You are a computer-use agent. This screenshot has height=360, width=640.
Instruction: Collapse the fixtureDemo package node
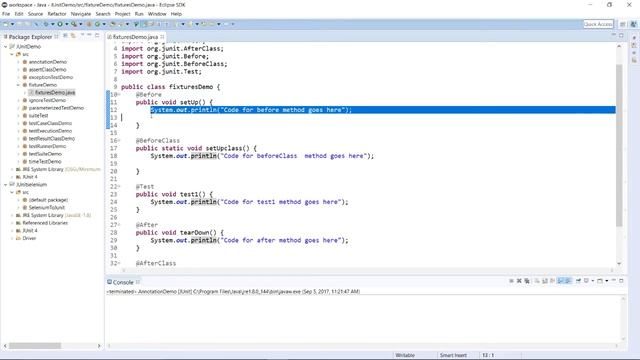coord(18,85)
